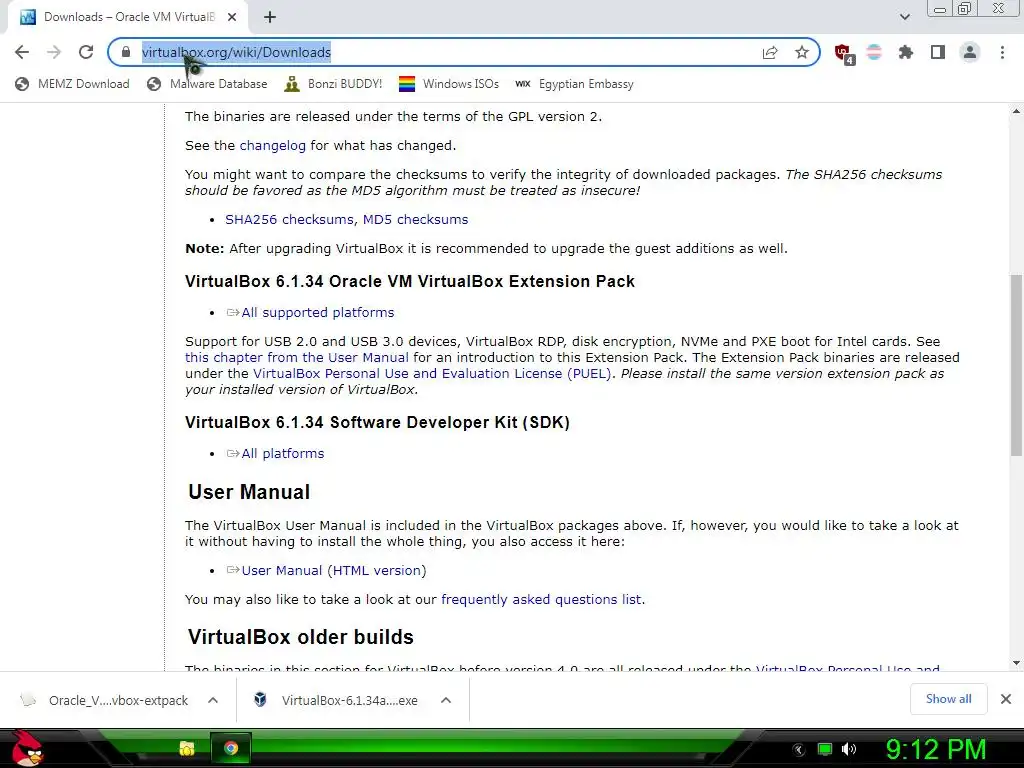Select the Downloads – Oracle VM VirtualBox tab
Image resolution: width=1024 pixels, height=768 pixels.
128,17
